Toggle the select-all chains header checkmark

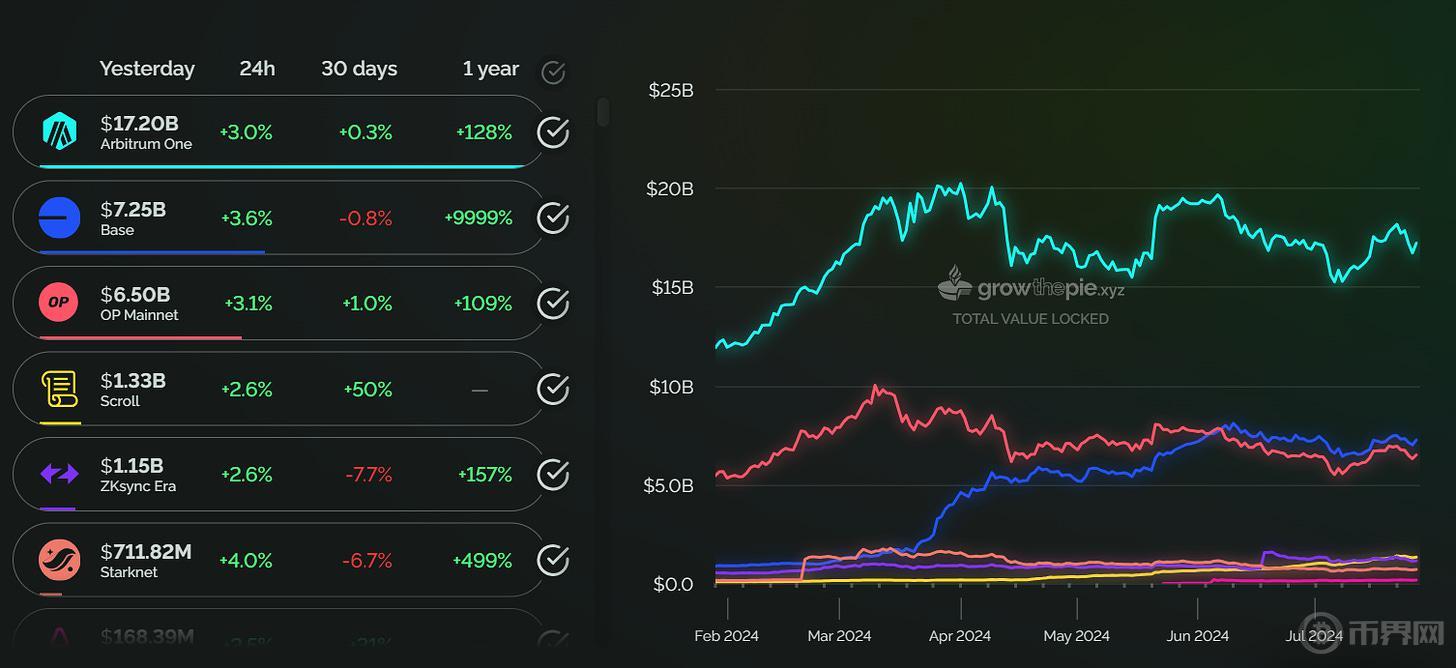553,72
